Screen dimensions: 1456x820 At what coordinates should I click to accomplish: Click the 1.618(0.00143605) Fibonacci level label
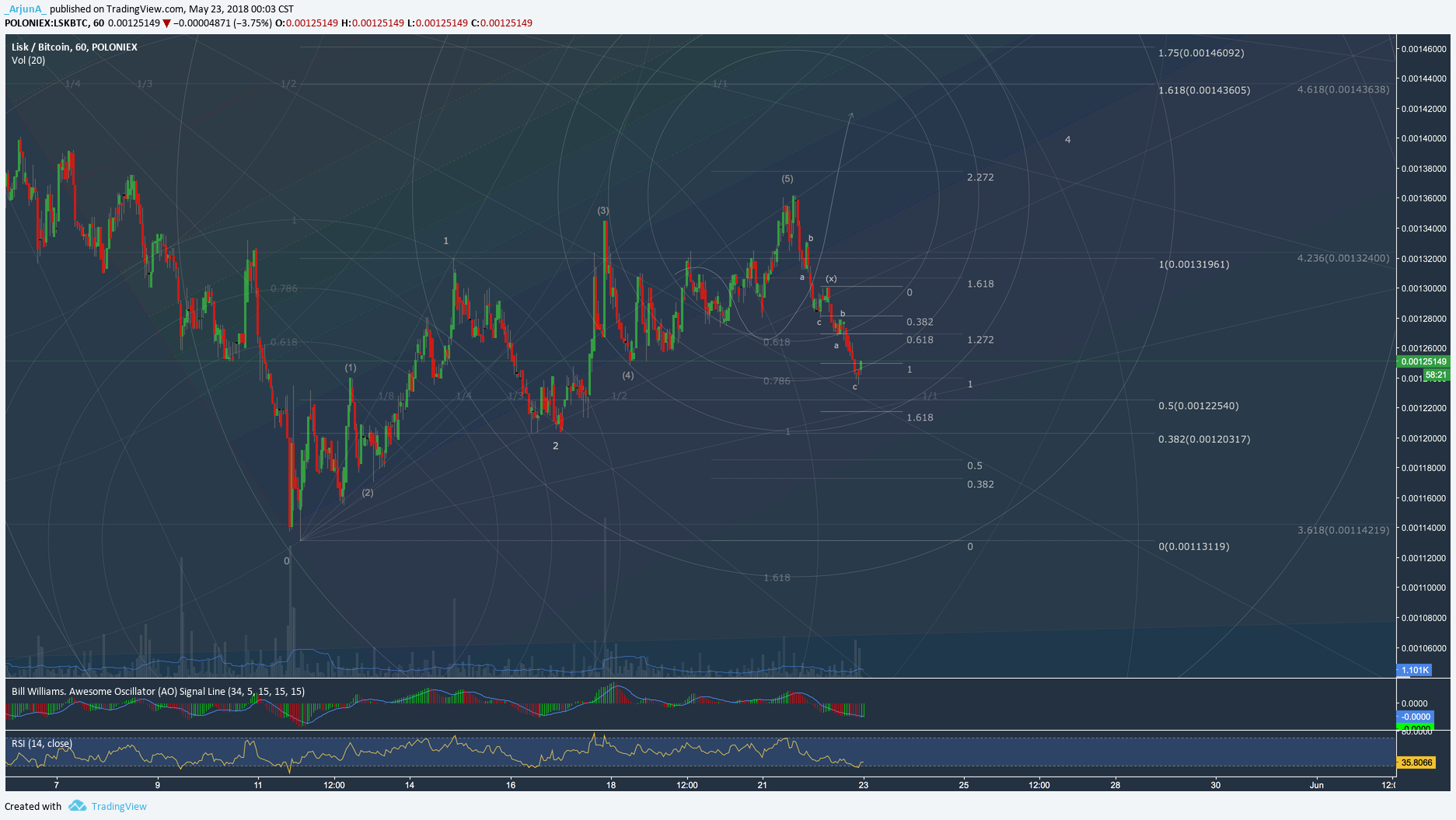[x=1204, y=91]
